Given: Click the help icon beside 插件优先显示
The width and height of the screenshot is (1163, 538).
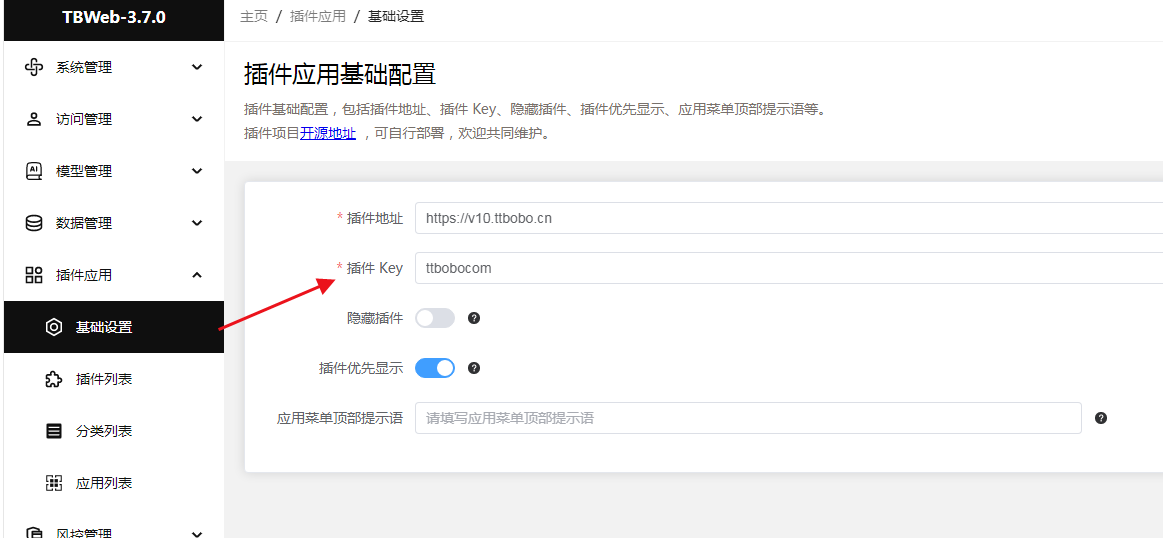Looking at the screenshot, I should (475, 368).
